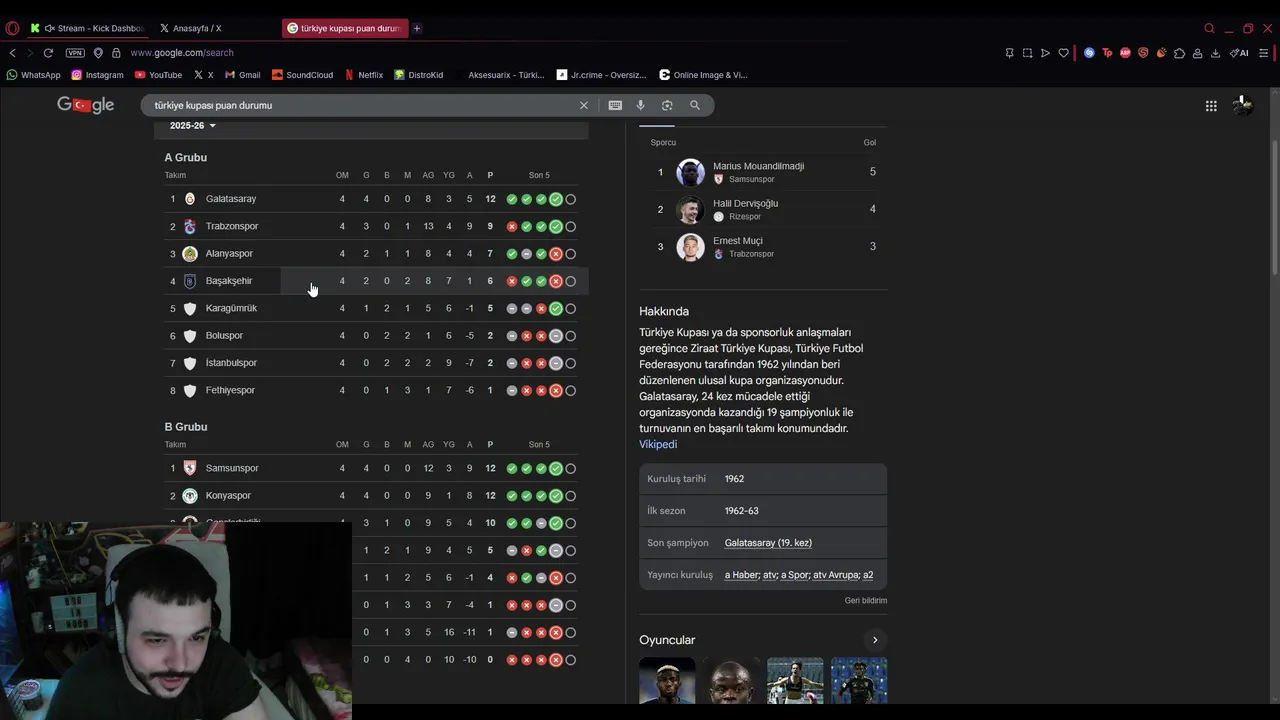Screen dimensions: 1280x720
Task: Search by image with Google Lens
Action: pyautogui.click(x=667, y=105)
